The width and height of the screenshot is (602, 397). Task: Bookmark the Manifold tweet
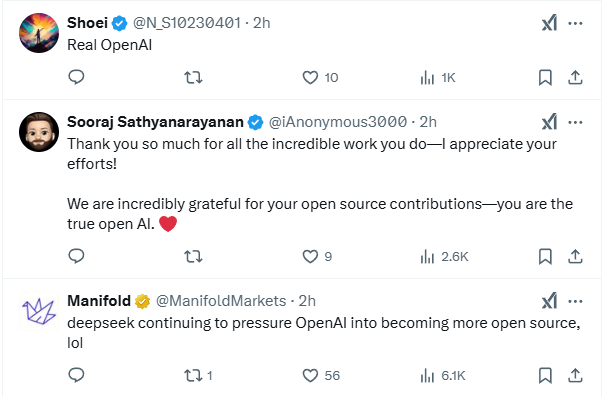[545, 375]
